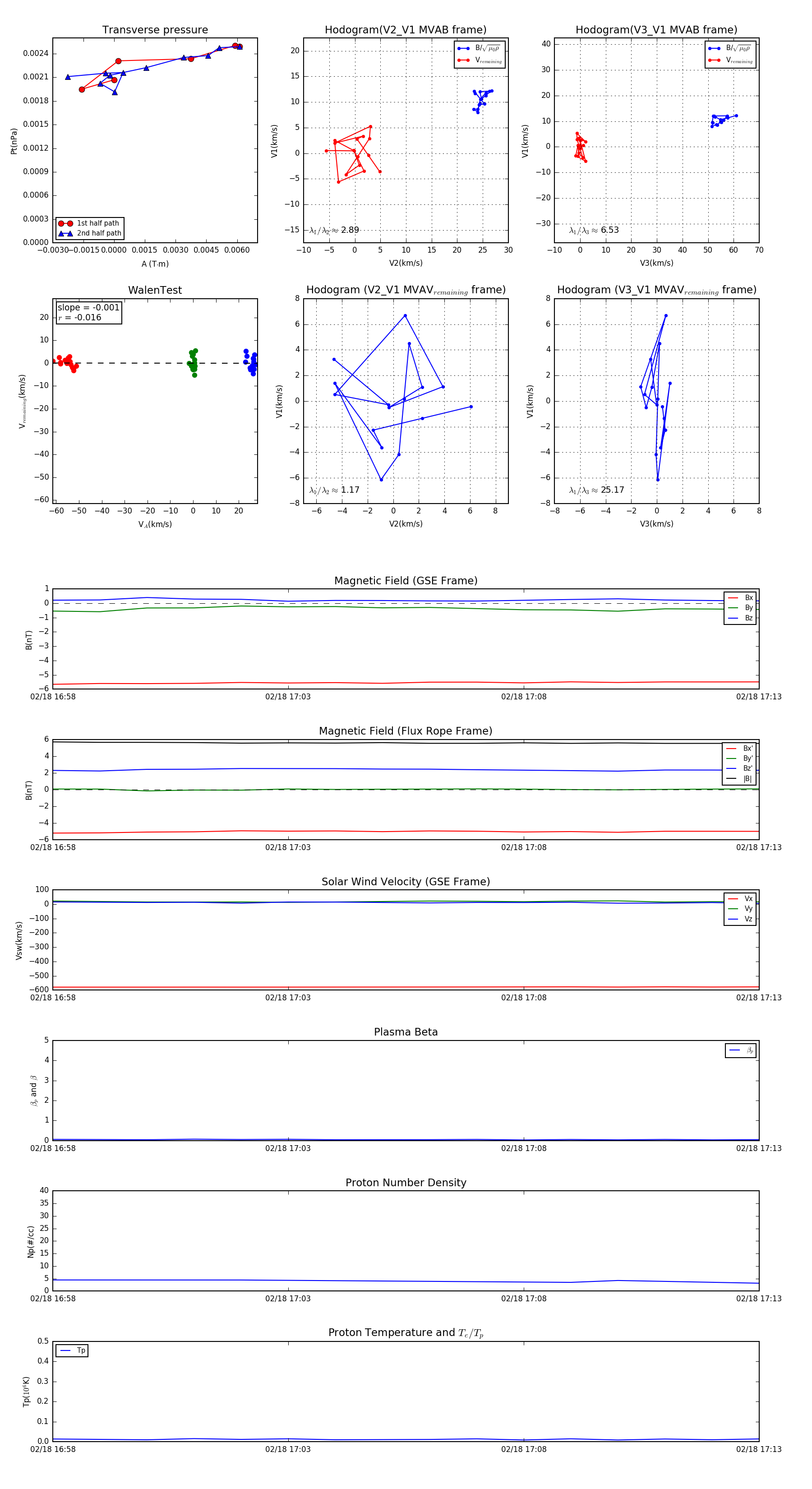Screen dimensions: 812x1489
Task: Select the βp legend entry in Plasma Beta plot
Action: (741, 1050)
